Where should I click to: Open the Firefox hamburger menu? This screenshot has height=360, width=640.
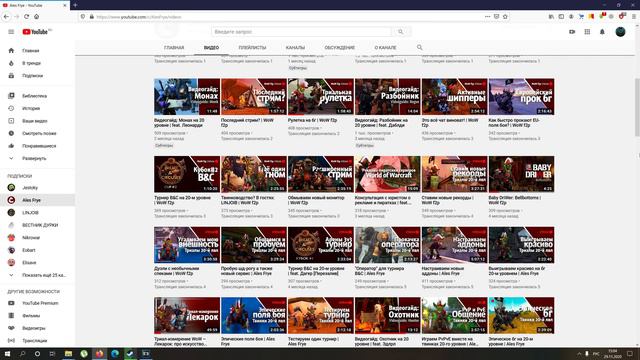point(634,17)
